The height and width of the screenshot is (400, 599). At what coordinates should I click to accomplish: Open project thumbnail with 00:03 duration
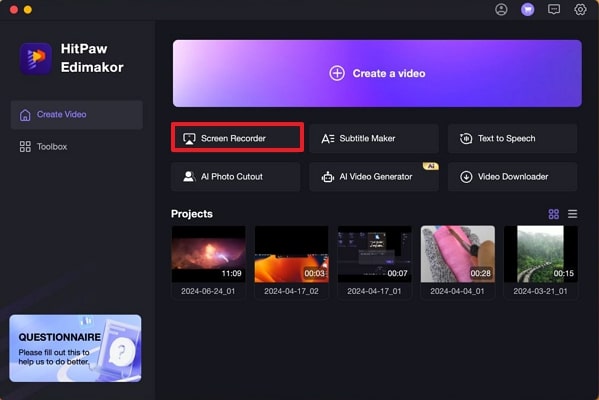(291, 254)
